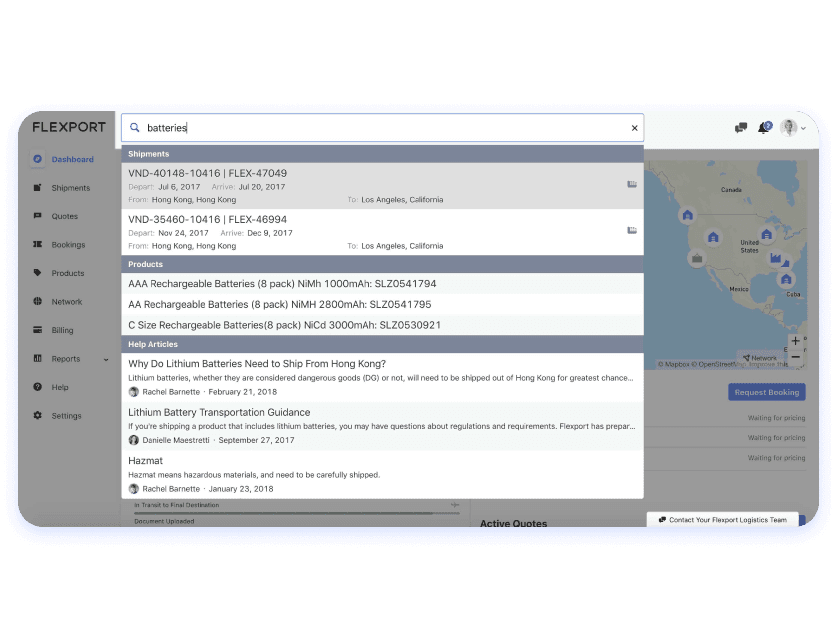This screenshot has height=638, width=837.
Task: Click the Help question mark icon
Action: 38,387
